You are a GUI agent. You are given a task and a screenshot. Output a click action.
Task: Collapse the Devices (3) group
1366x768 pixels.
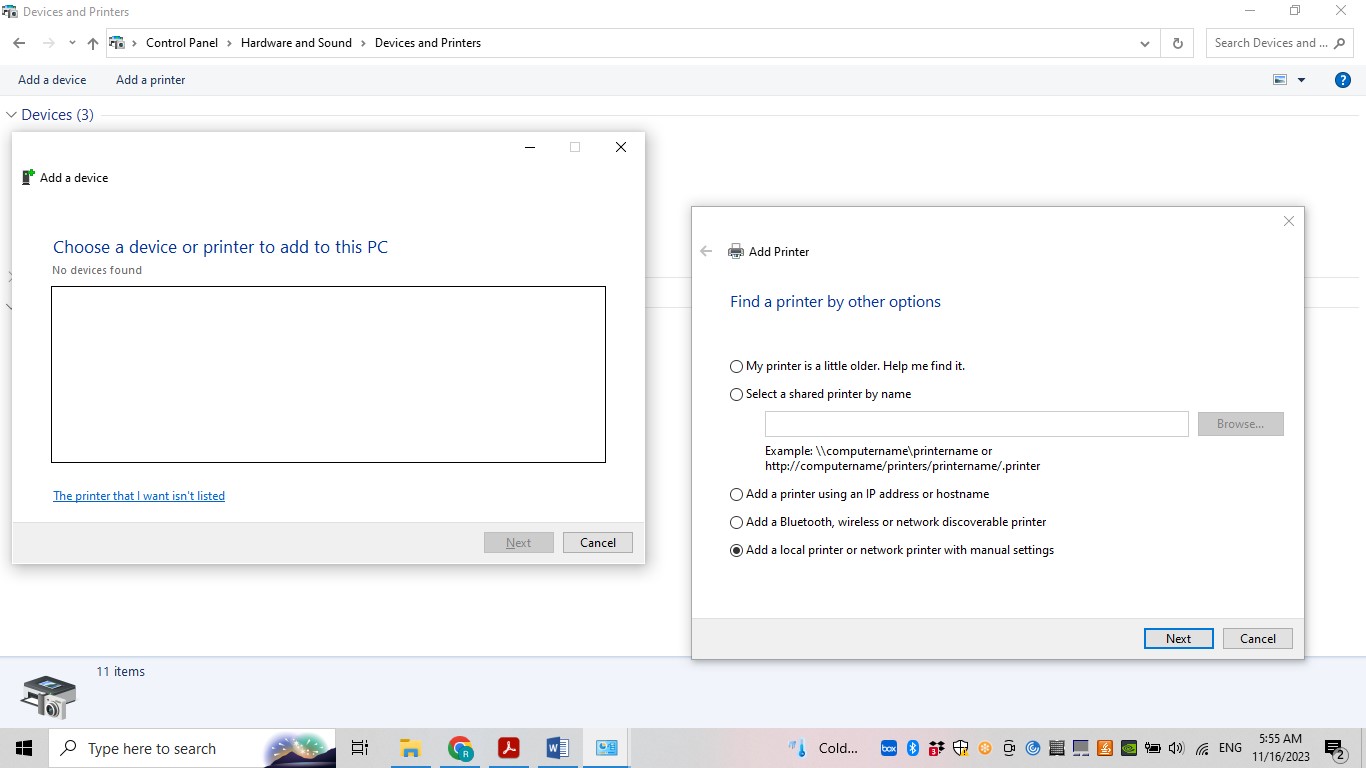(12, 115)
